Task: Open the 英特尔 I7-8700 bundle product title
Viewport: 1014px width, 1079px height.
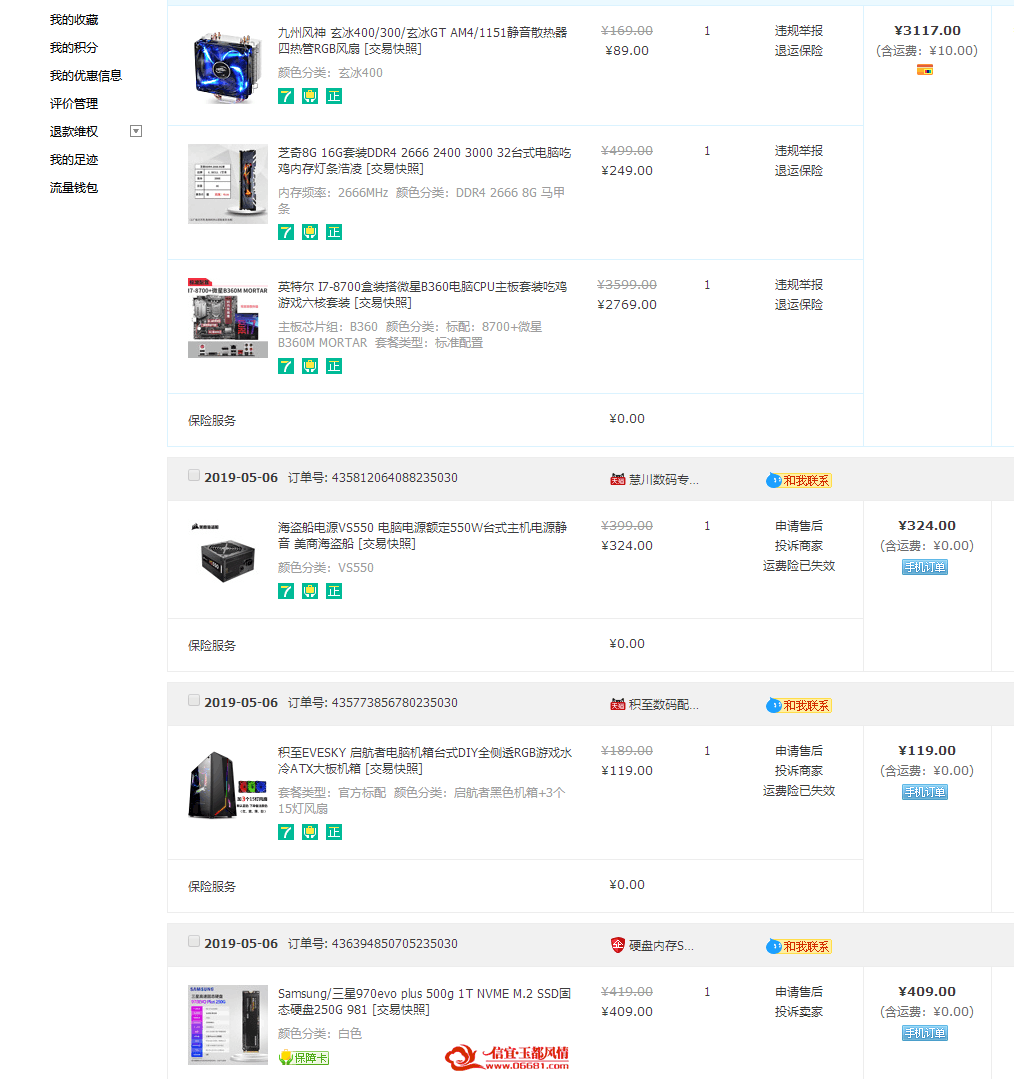Action: coord(422,295)
